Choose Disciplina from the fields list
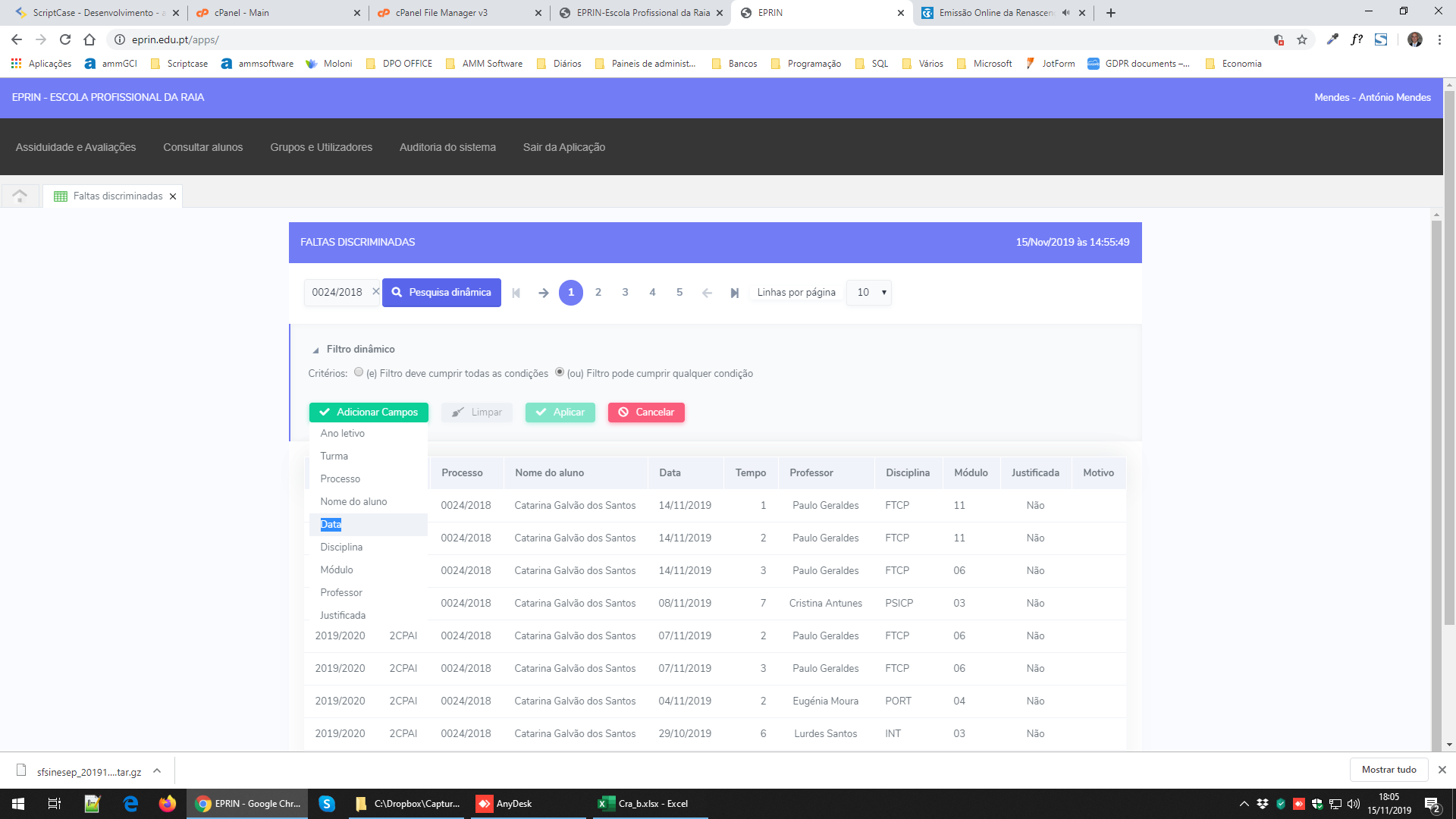The width and height of the screenshot is (1456, 819). [341, 547]
